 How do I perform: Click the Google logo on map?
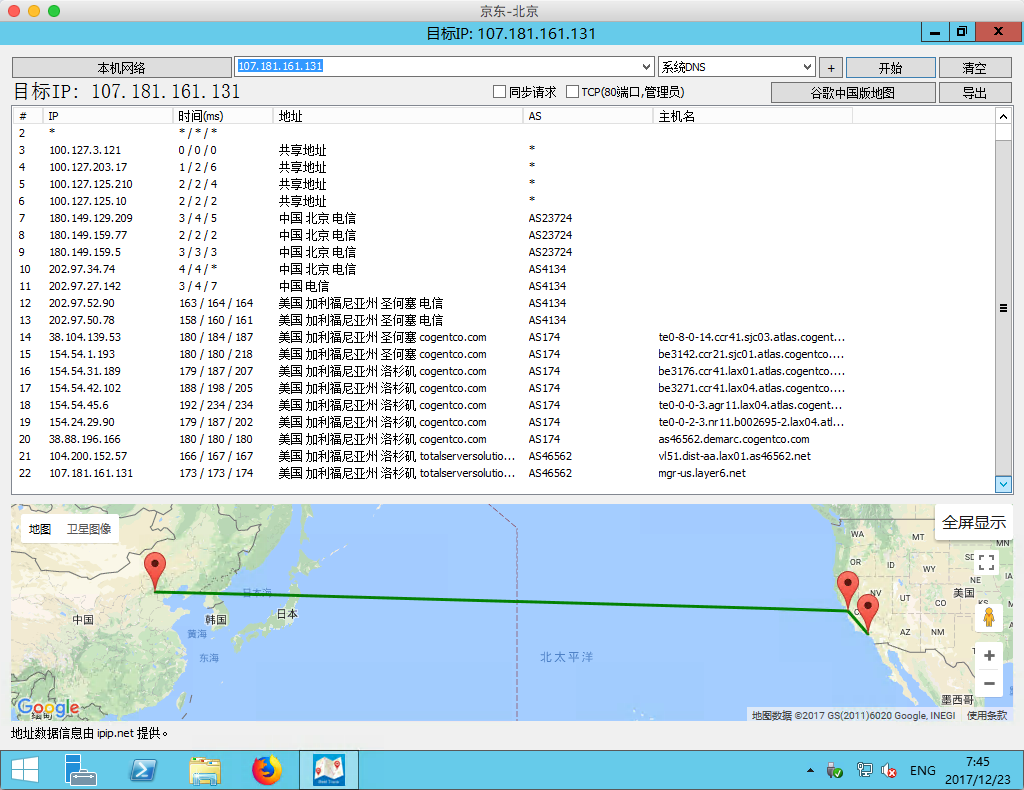(48, 707)
